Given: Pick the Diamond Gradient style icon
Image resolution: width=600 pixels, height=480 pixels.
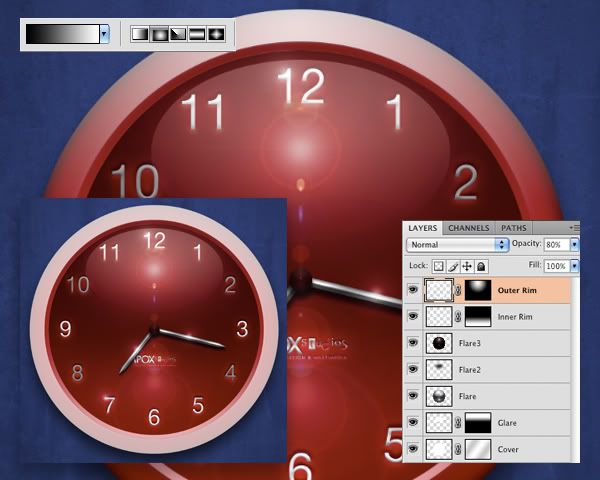Looking at the screenshot, I should pos(216,34).
